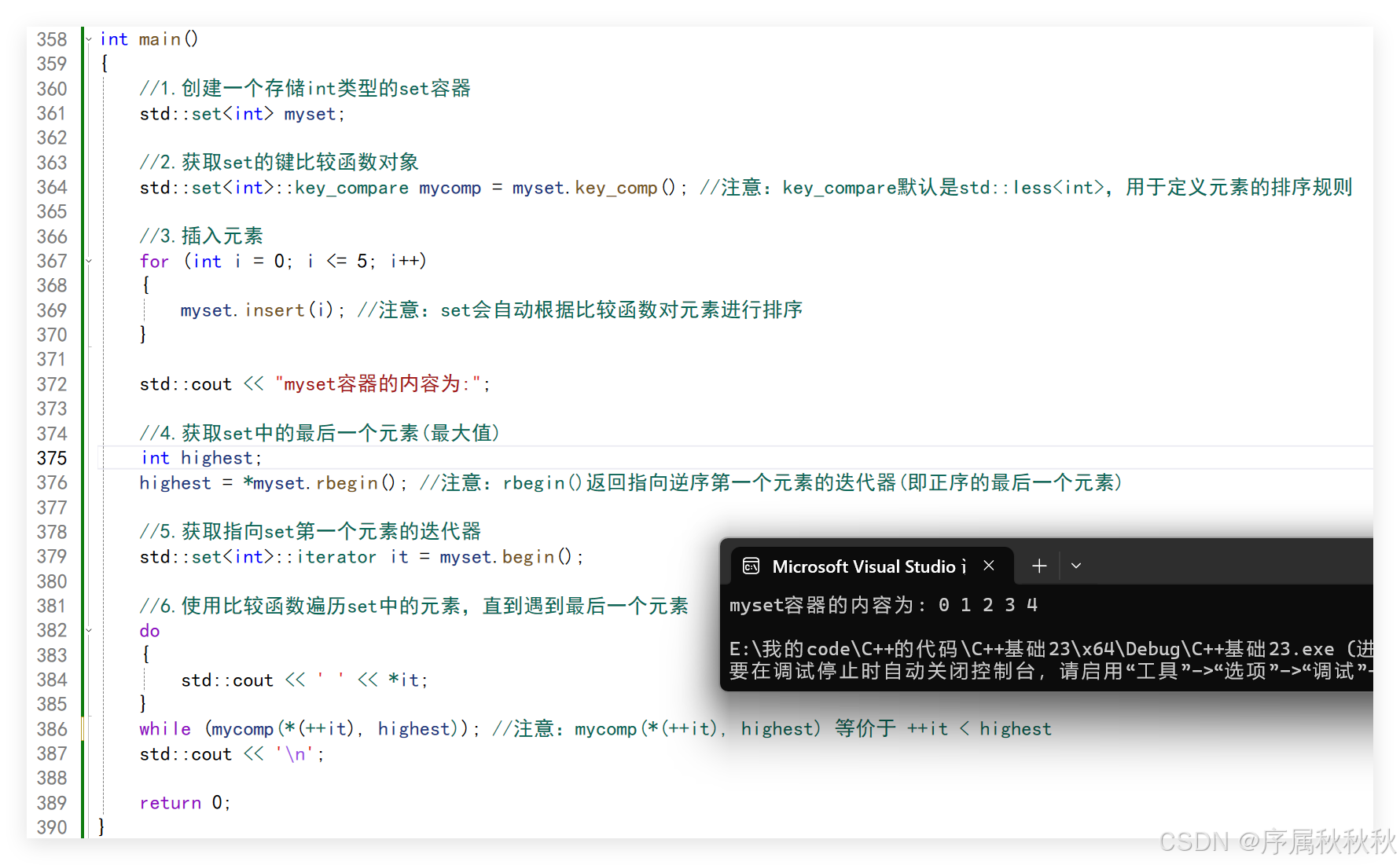Image resolution: width=1400 pixels, height=865 pixels.
Task: Click line number 358 in the gutter
Action: [52, 39]
